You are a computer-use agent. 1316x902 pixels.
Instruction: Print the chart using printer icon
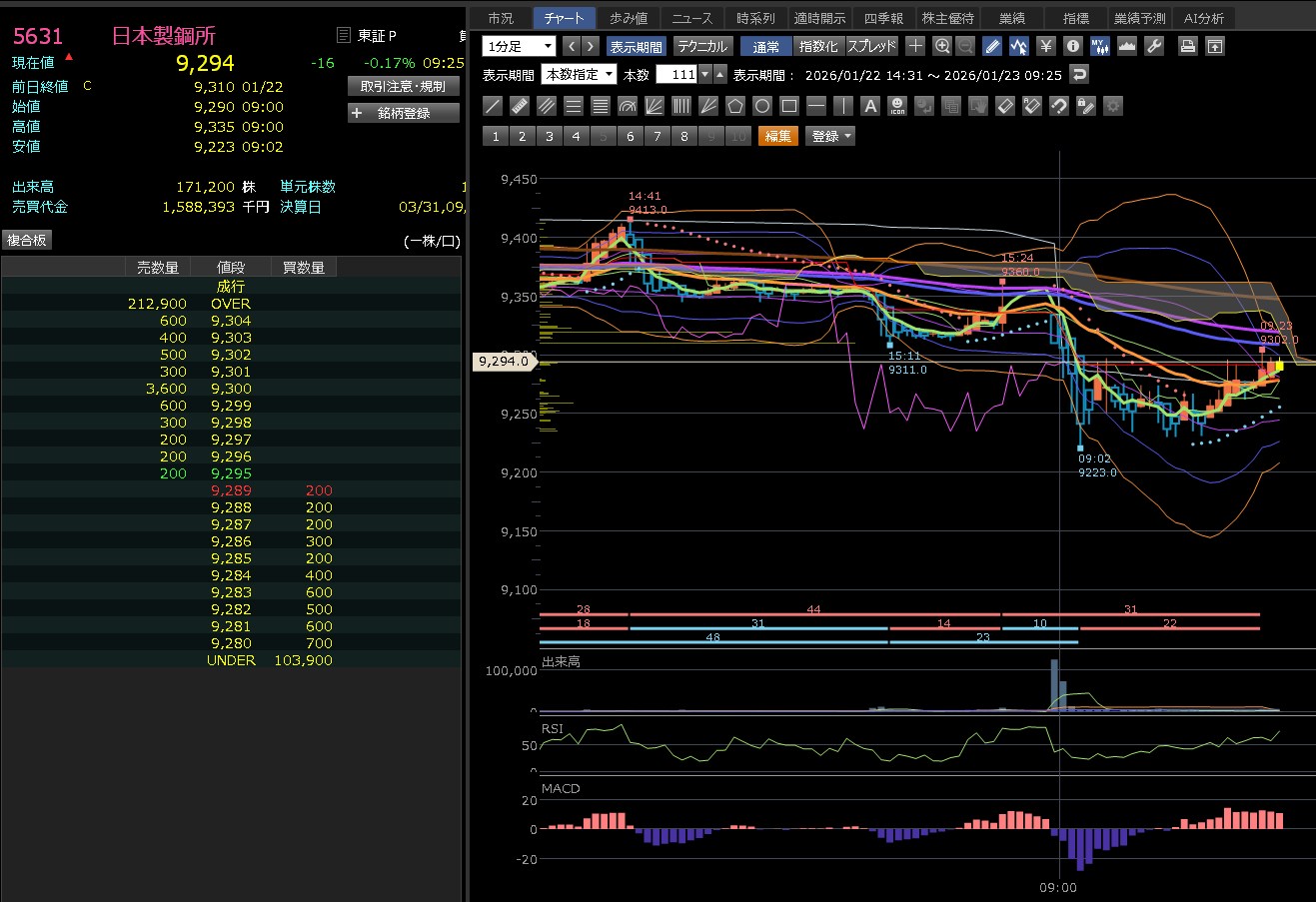click(x=1187, y=46)
